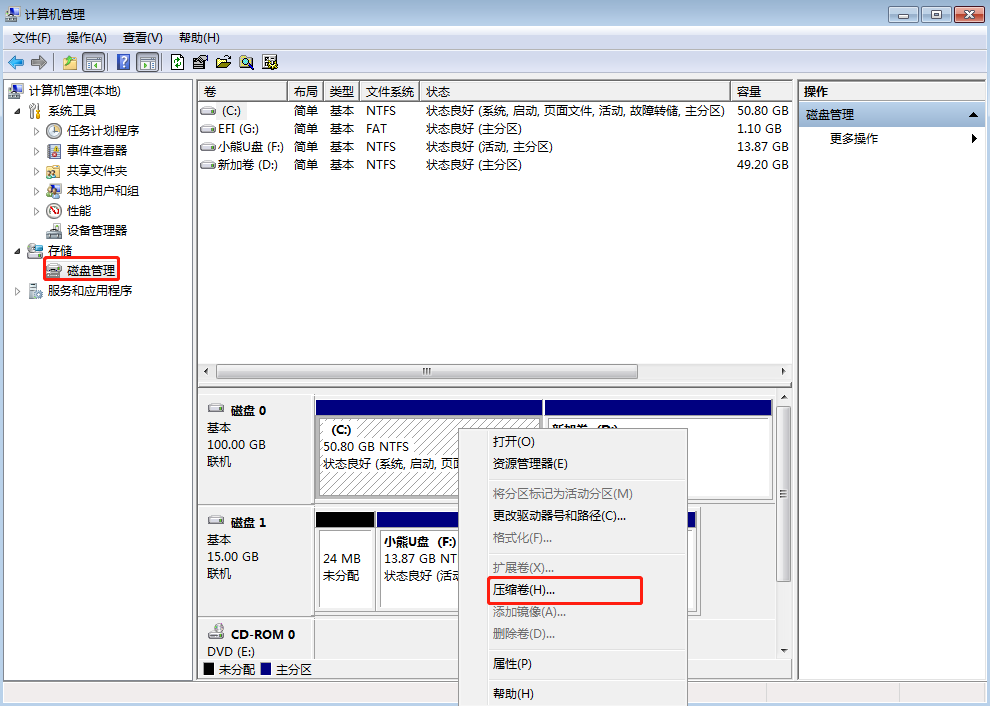Expand the 任务计划程序 tree node

[37, 130]
